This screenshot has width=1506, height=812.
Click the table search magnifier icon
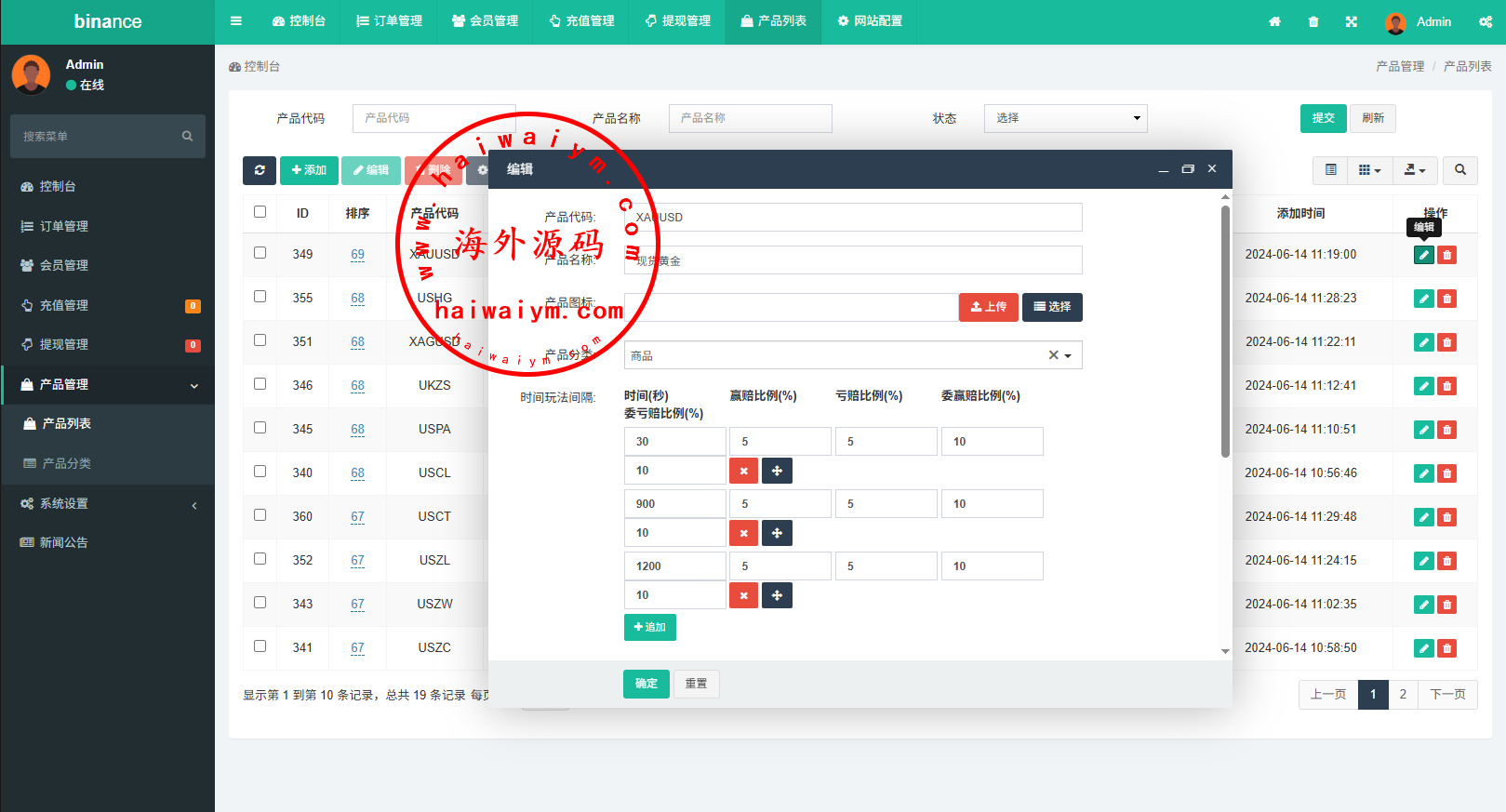pos(1459,170)
